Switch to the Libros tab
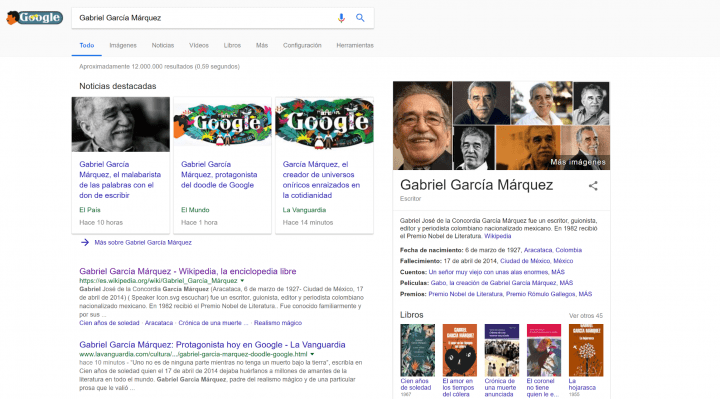The image size is (720, 399). [x=232, y=45]
